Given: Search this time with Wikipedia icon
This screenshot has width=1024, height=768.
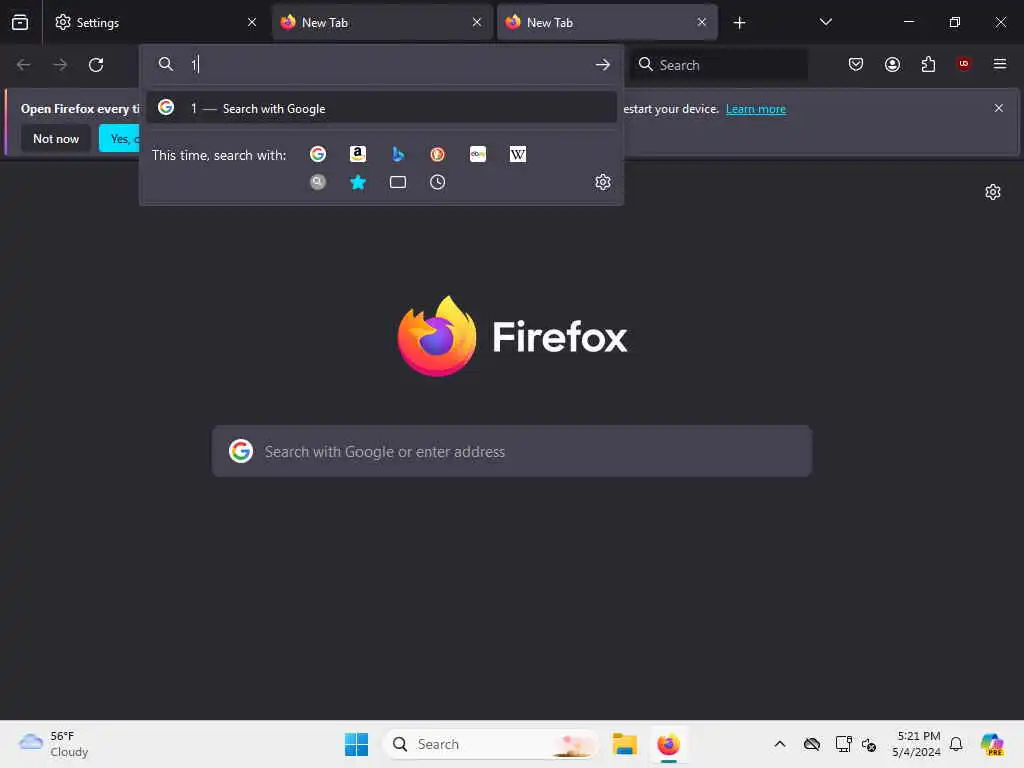Looking at the screenshot, I should pyautogui.click(x=518, y=154).
